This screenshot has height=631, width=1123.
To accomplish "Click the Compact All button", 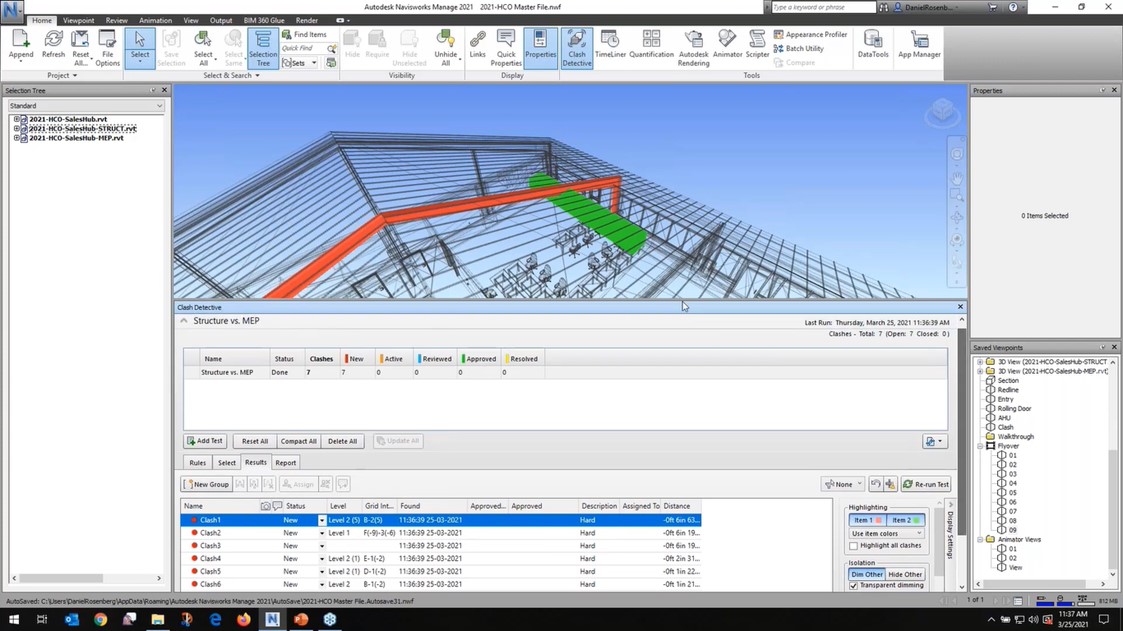I will pos(298,441).
